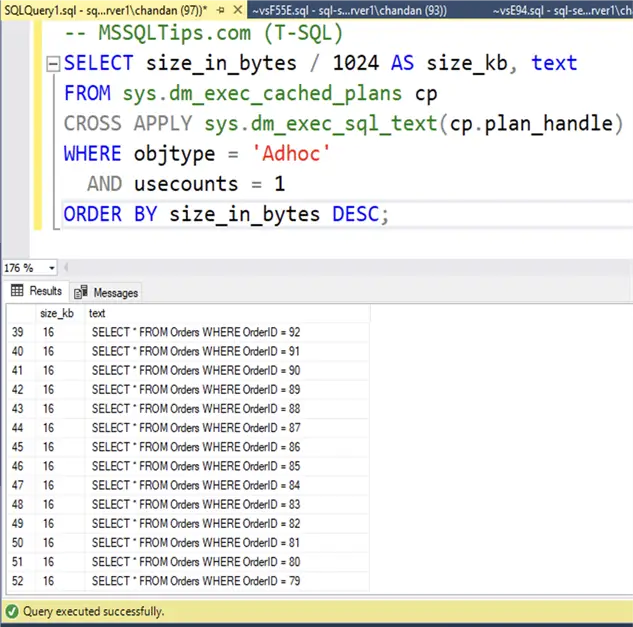Place cursor on sys.dm_exec_sql_text in editor
Viewport: 633px width, 627px height.
click(321, 124)
